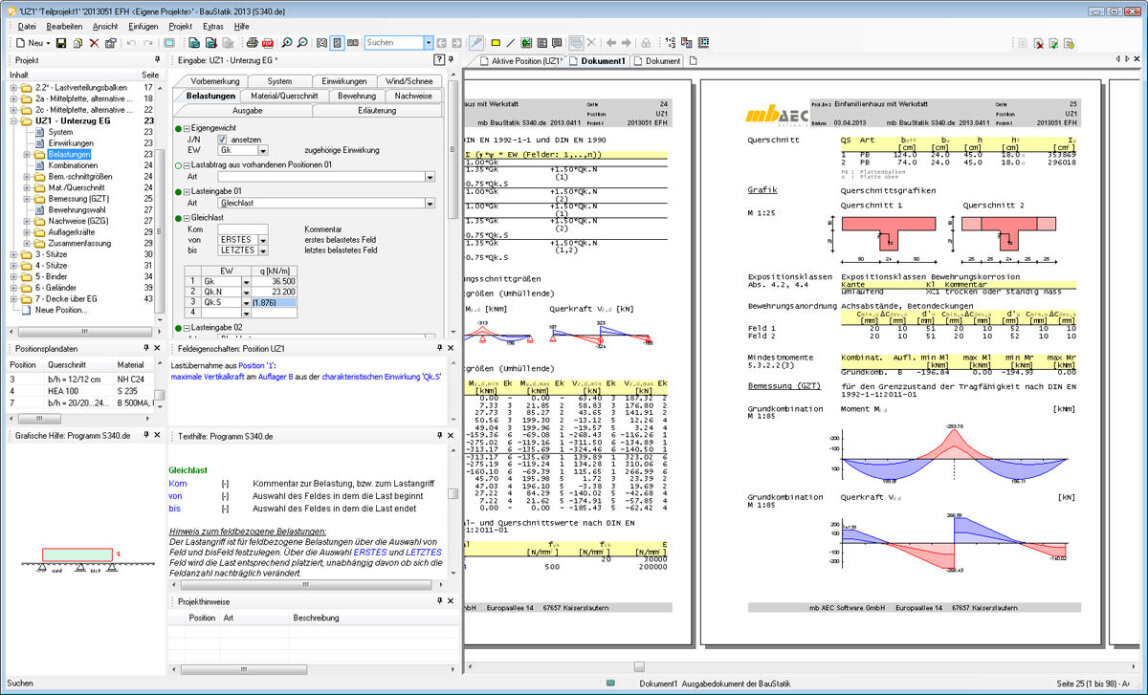Select the highlighted (1.876) q value cell
The height and width of the screenshot is (695, 1148).
273,302
